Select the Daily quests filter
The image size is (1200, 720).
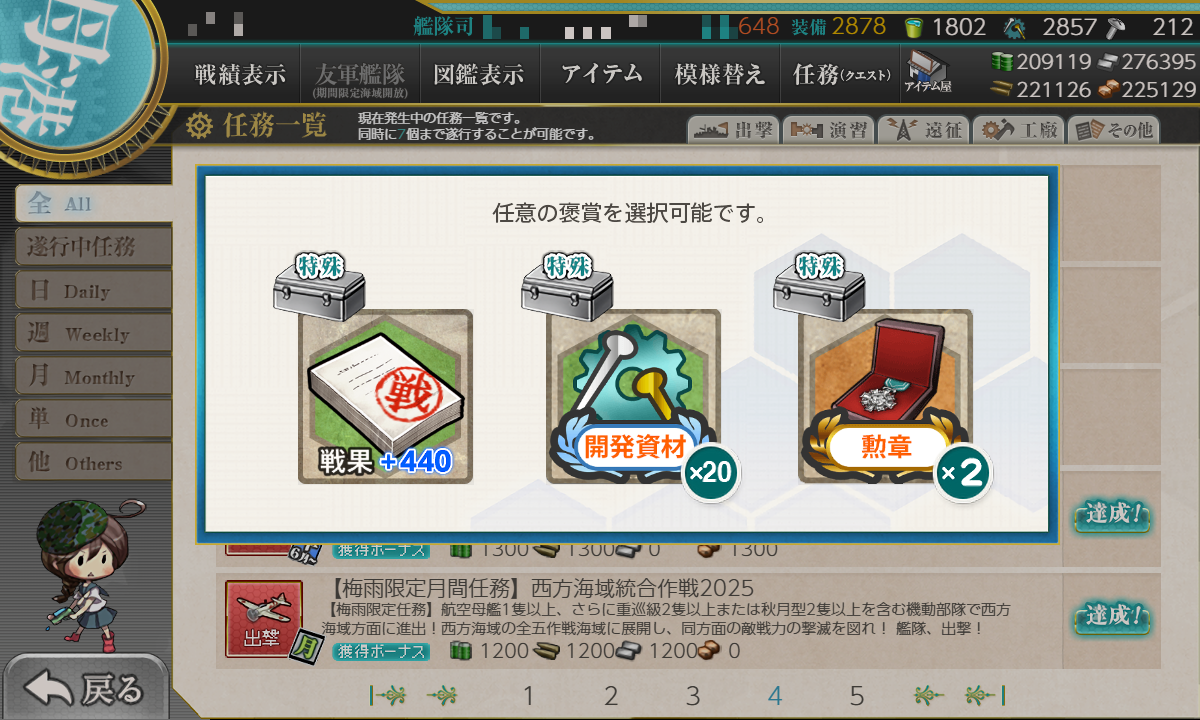(x=92, y=291)
